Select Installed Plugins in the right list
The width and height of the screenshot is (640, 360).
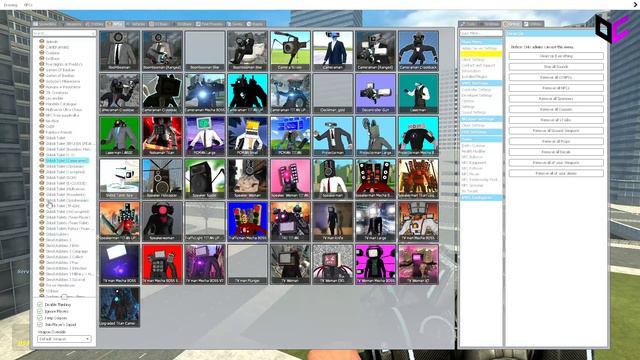coord(474,76)
